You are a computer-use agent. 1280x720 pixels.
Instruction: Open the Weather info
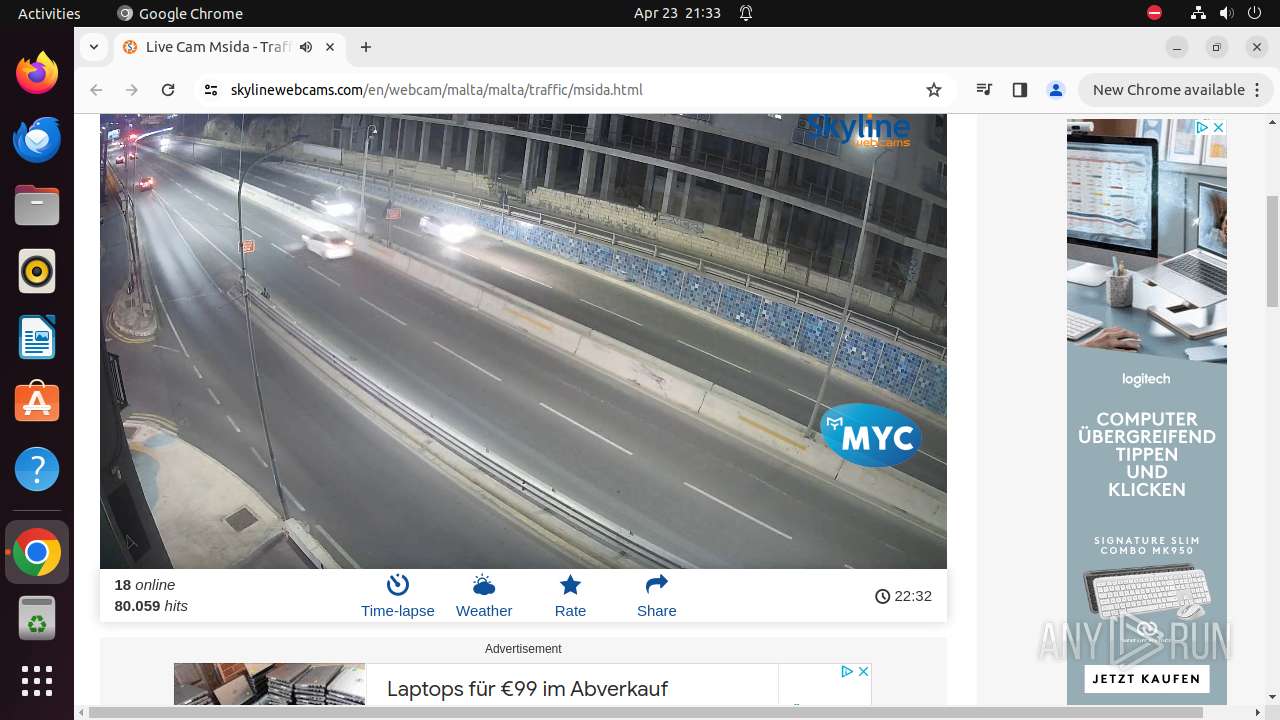coord(484,596)
